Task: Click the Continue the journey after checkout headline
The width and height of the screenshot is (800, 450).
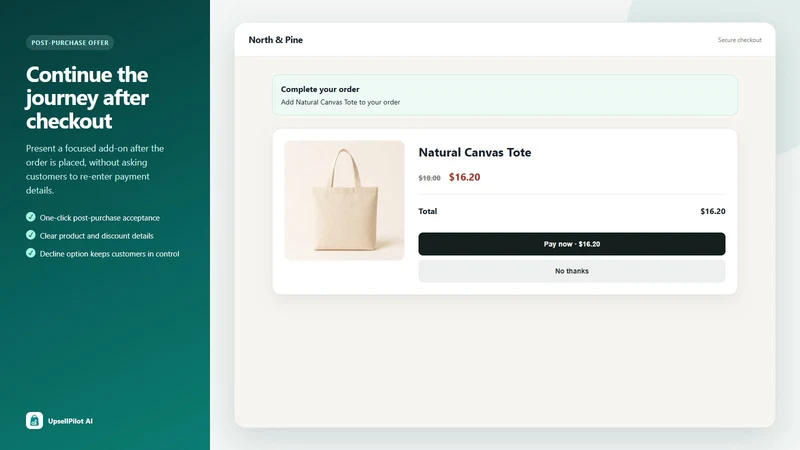Action: (87, 97)
